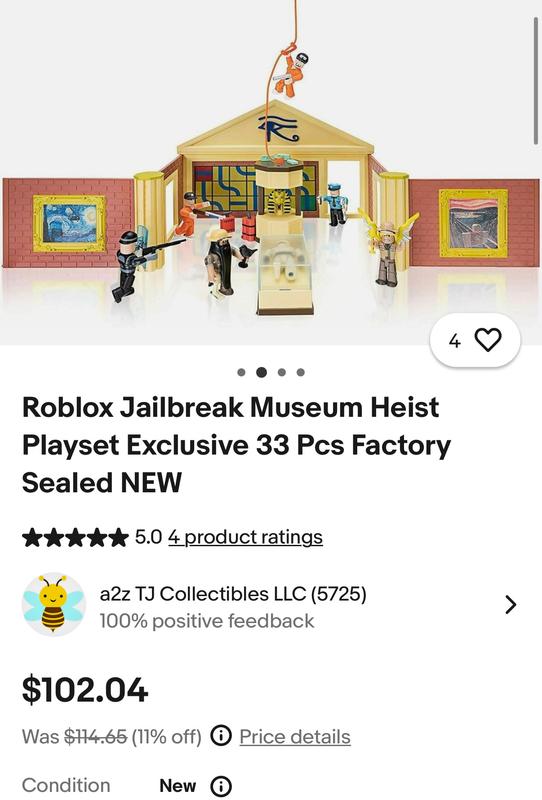The width and height of the screenshot is (542, 800).
Task: Select the third image carousel dot
Action: [x=281, y=372]
